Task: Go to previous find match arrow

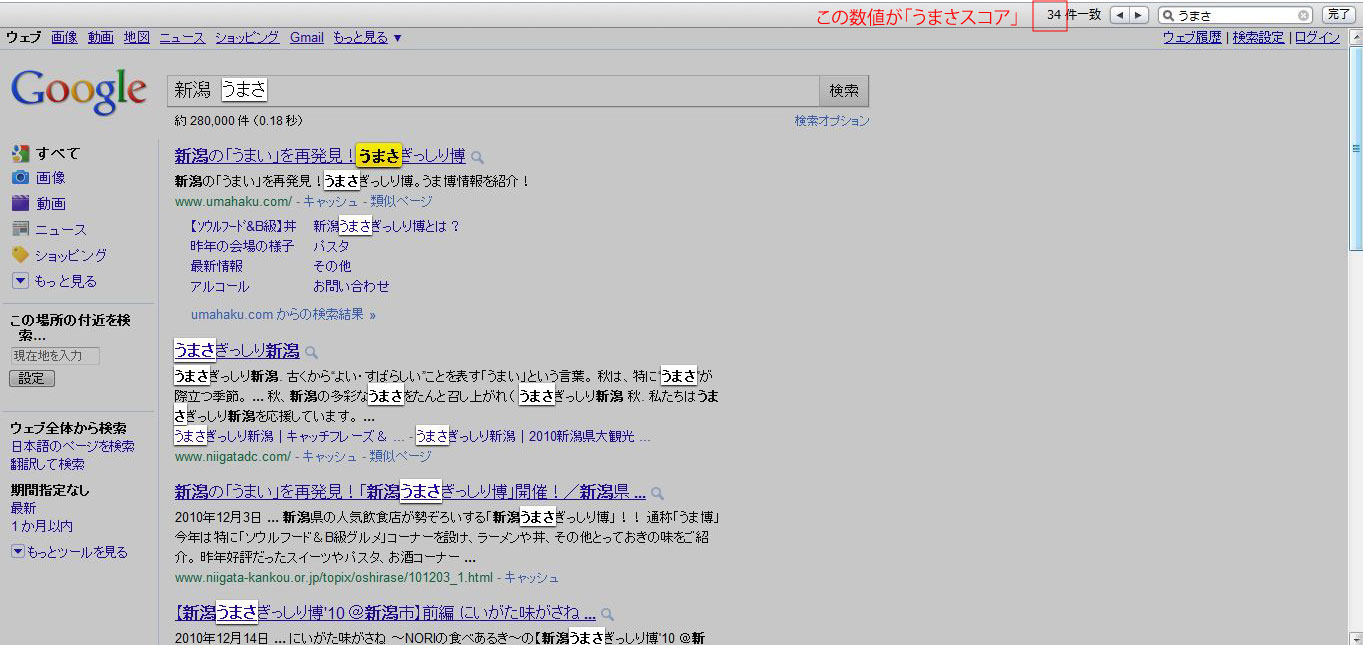Action: point(1120,15)
